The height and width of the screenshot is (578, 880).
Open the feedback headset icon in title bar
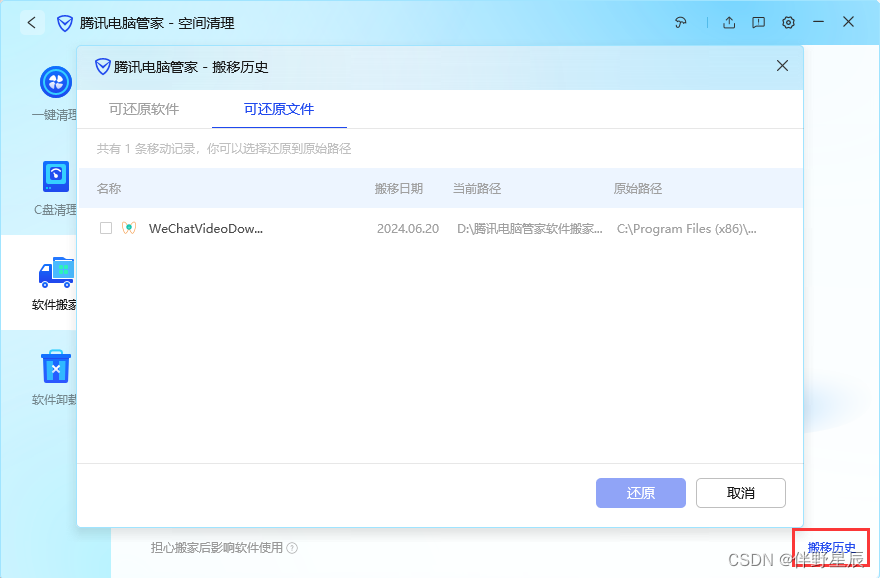tap(680, 22)
